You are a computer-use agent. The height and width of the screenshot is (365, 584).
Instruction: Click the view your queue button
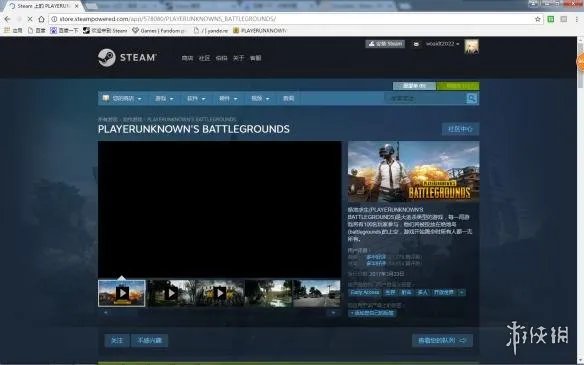[x=442, y=340]
